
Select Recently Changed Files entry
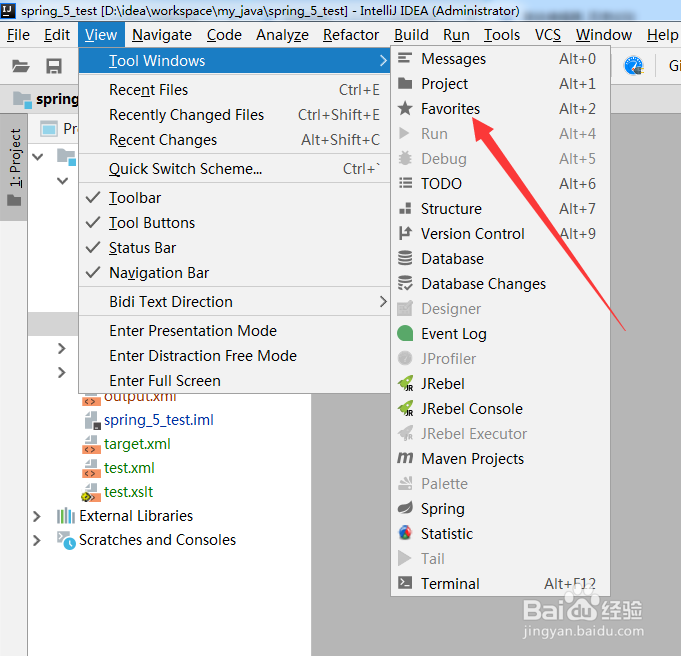[235, 115]
